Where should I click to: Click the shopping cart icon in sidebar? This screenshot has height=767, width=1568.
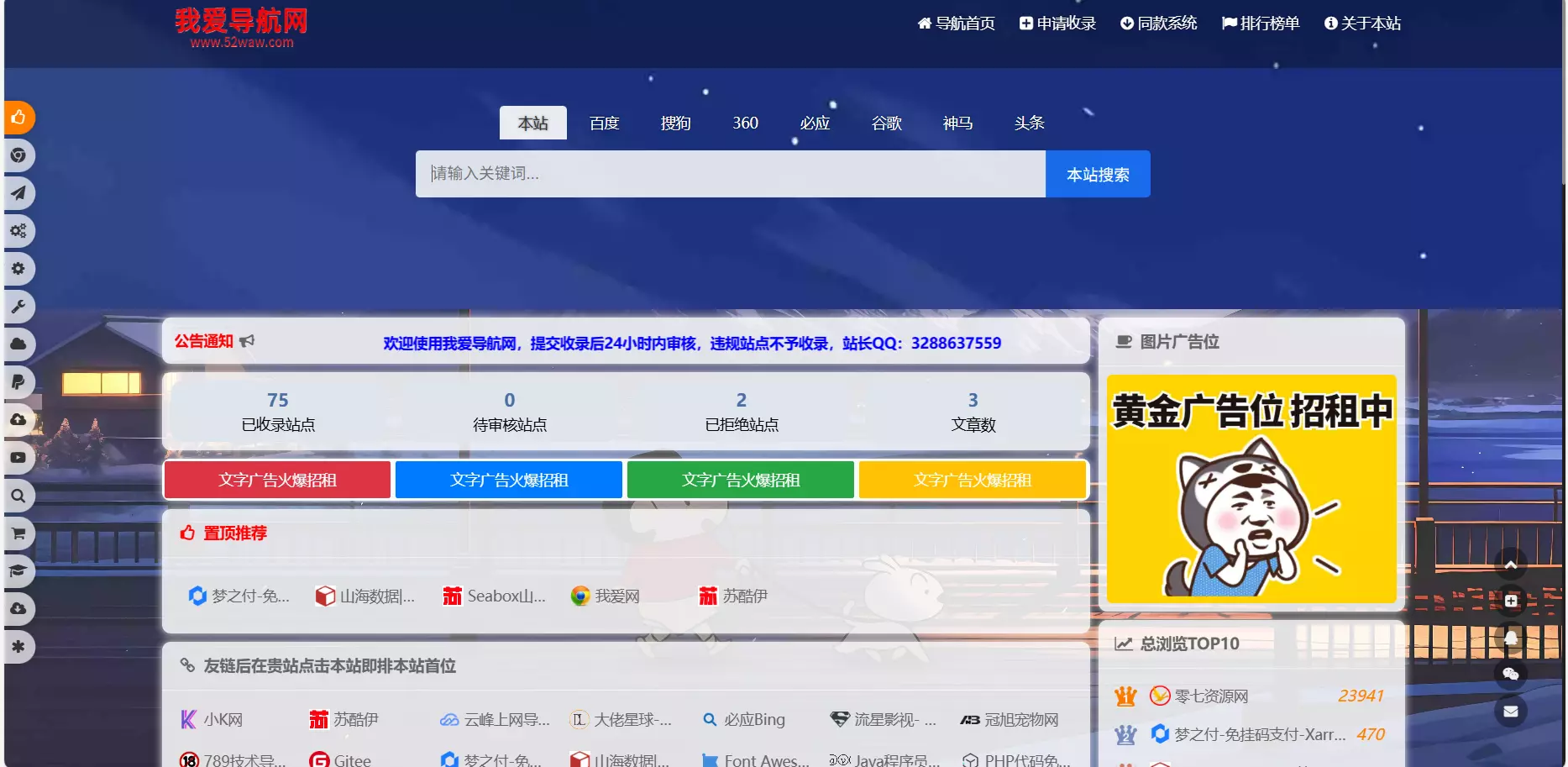18,533
